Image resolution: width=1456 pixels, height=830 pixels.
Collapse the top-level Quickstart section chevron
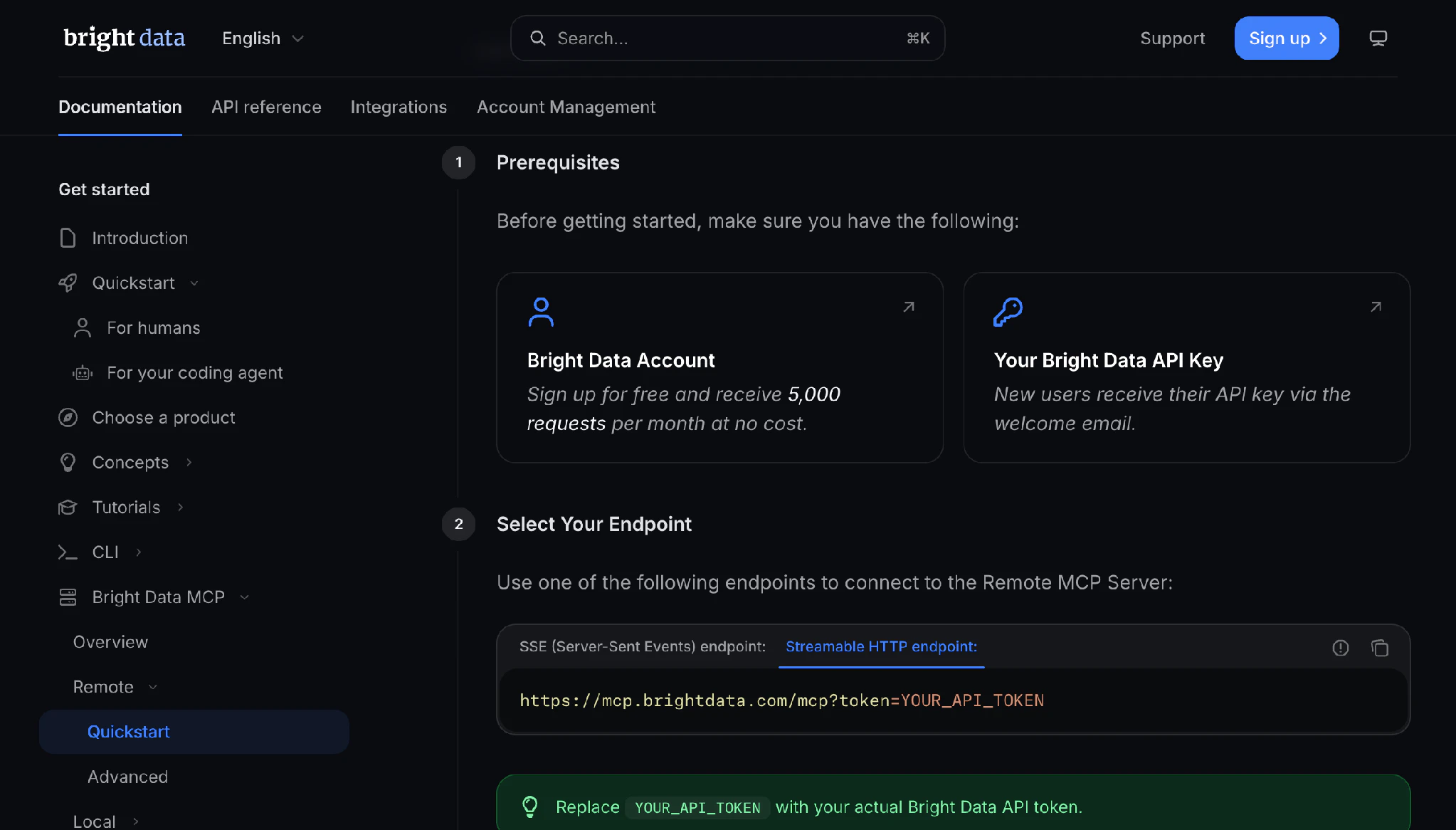coord(194,283)
